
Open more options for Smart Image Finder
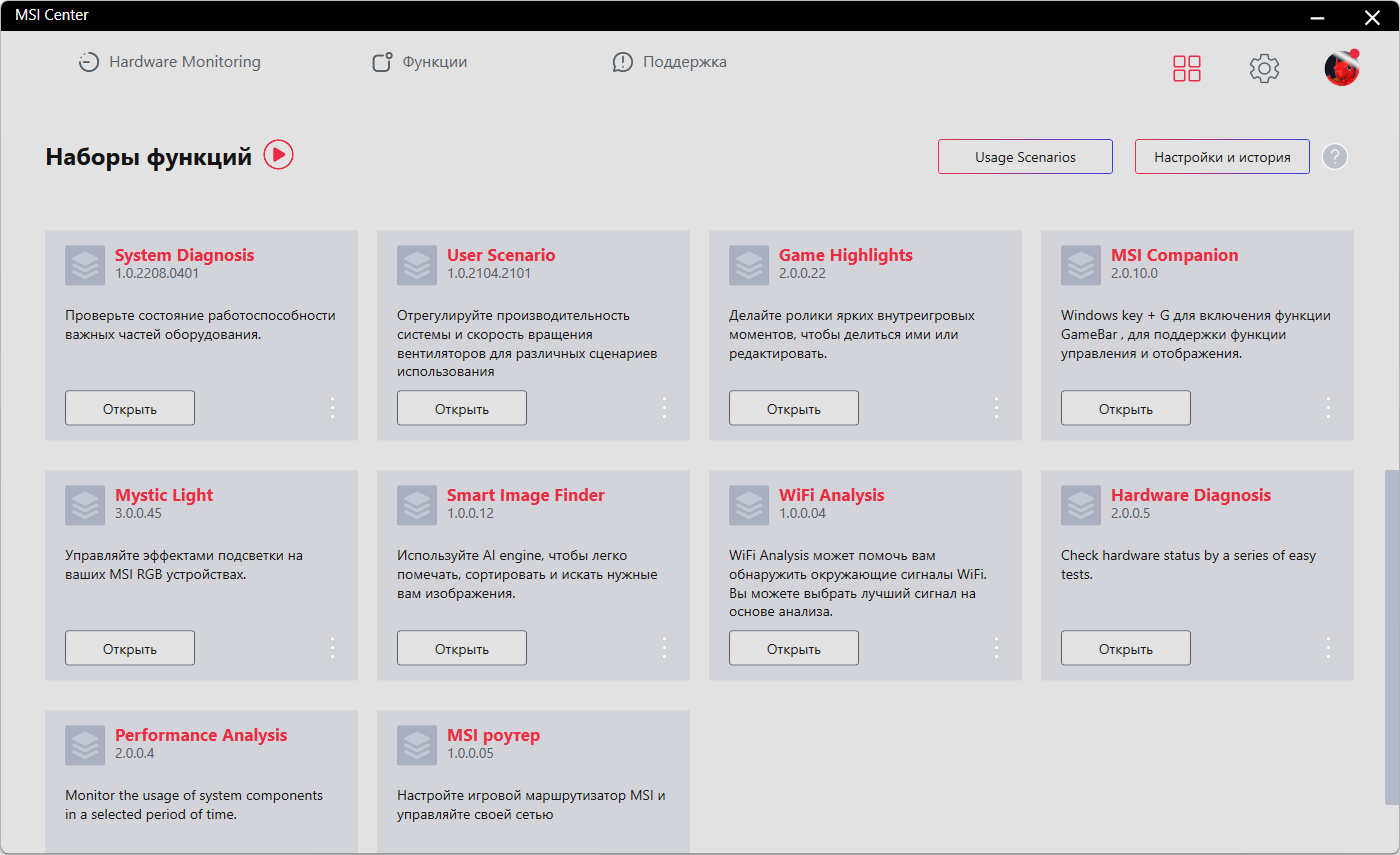click(x=664, y=648)
